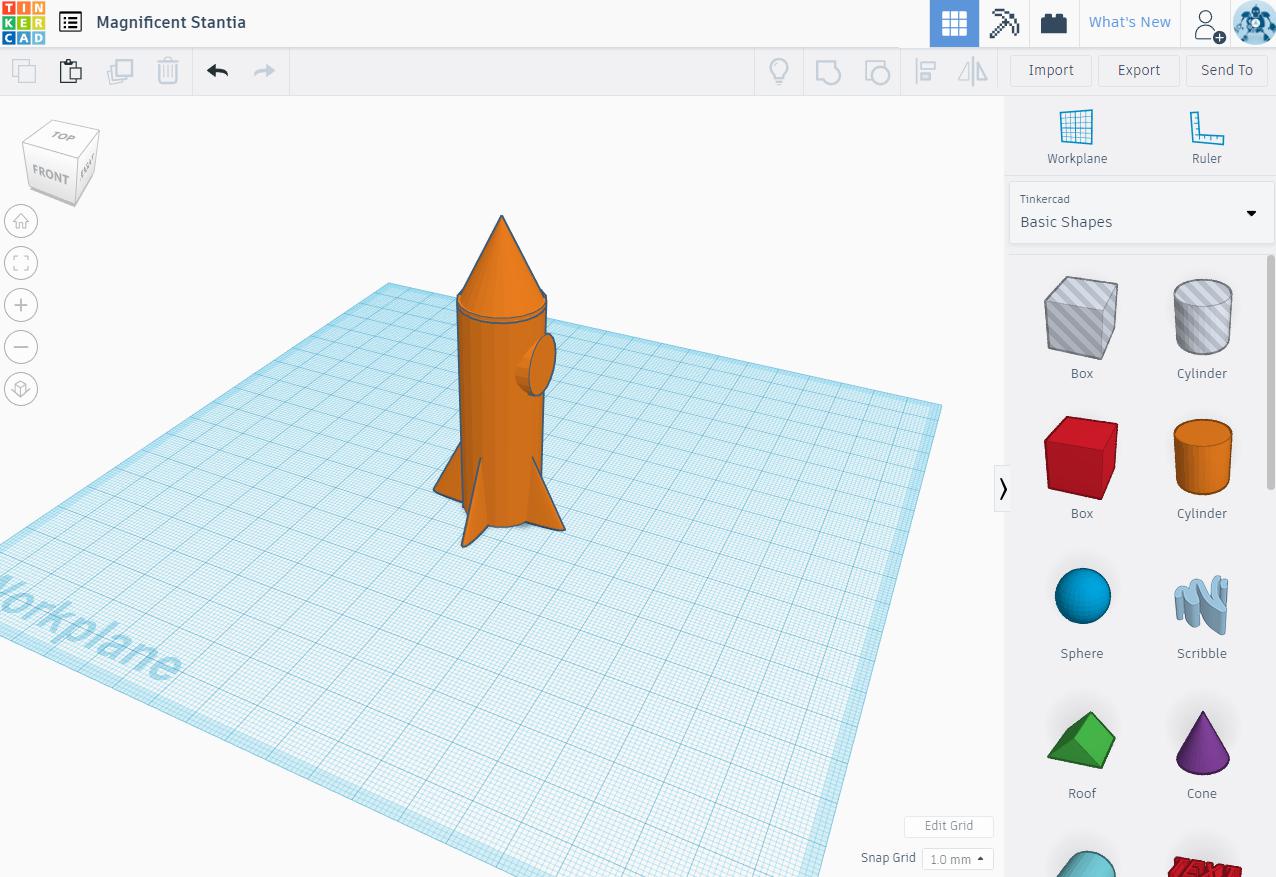Screen dimensions: 1276x877
Task: Click the Duplicate and repeat tool
Action: [120, 71]
